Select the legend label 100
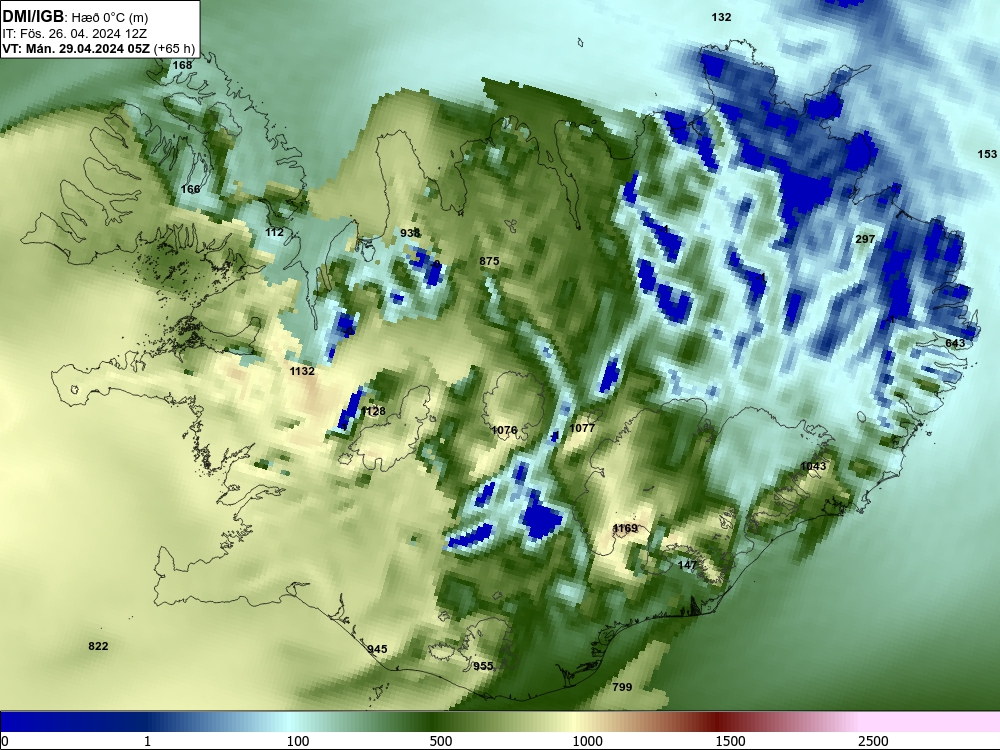The width and height of the screenshot is (1000, 750). 298,742
